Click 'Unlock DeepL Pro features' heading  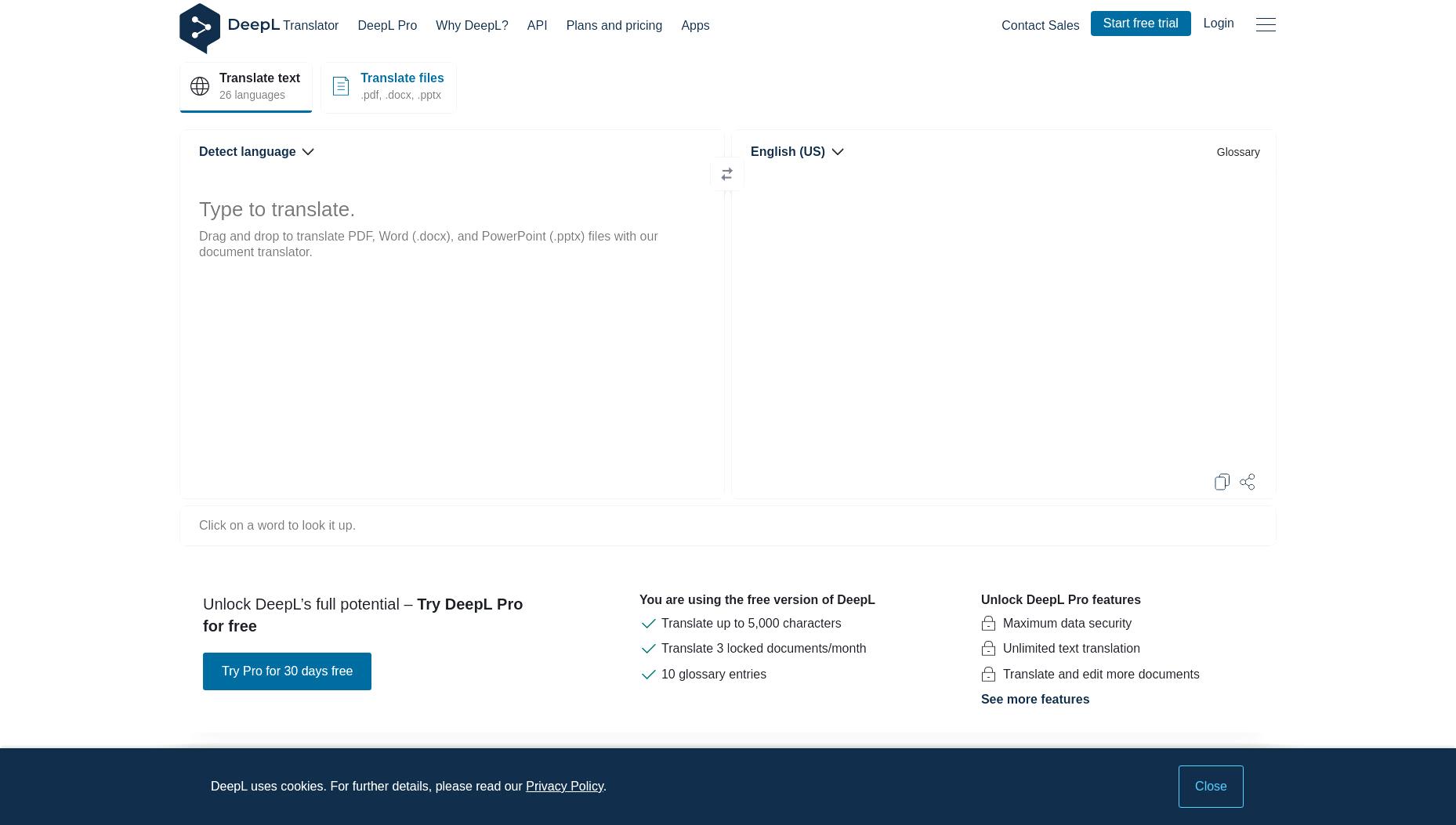click(x=1061, y=600)
